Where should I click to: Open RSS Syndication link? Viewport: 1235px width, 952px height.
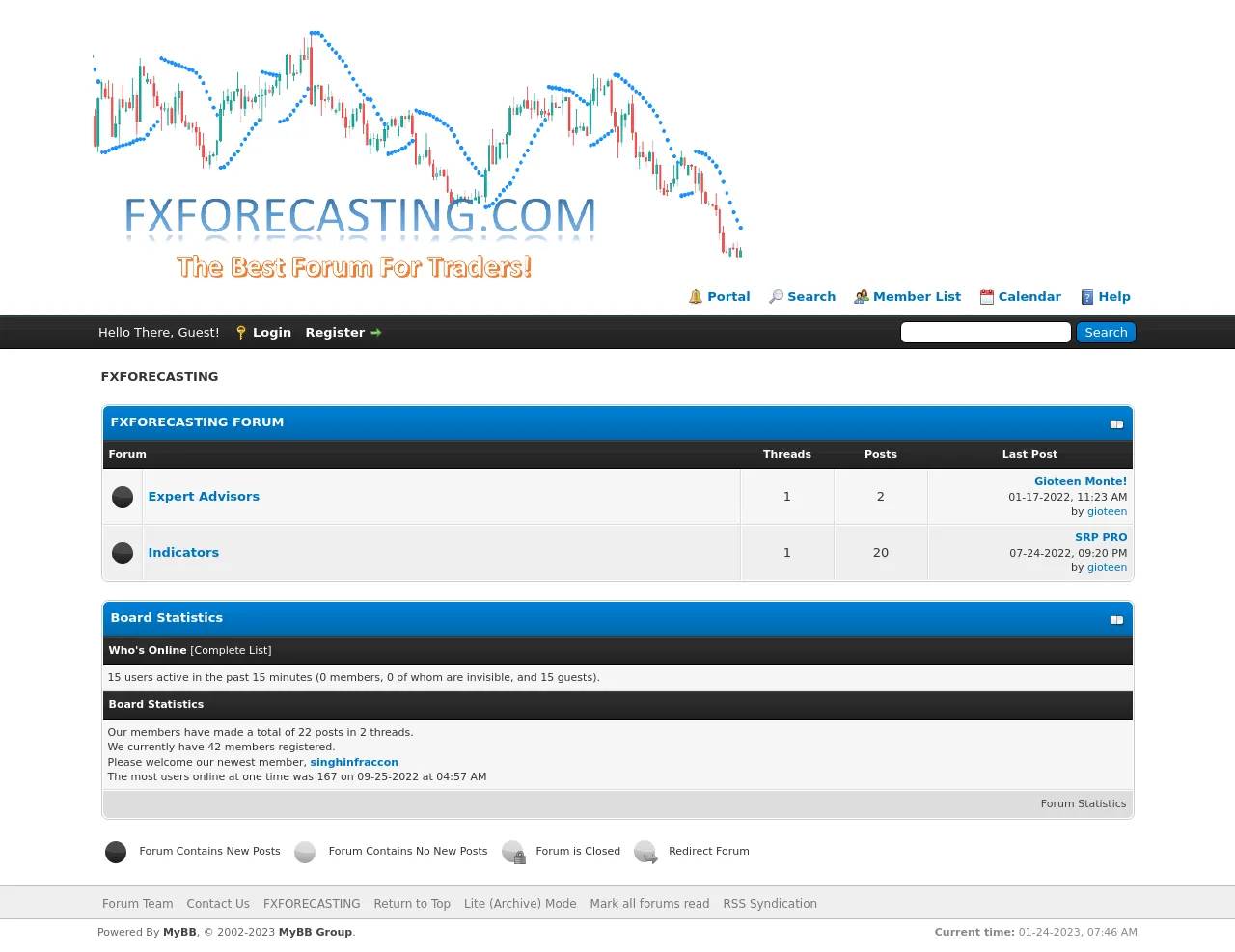click(770, 904)
